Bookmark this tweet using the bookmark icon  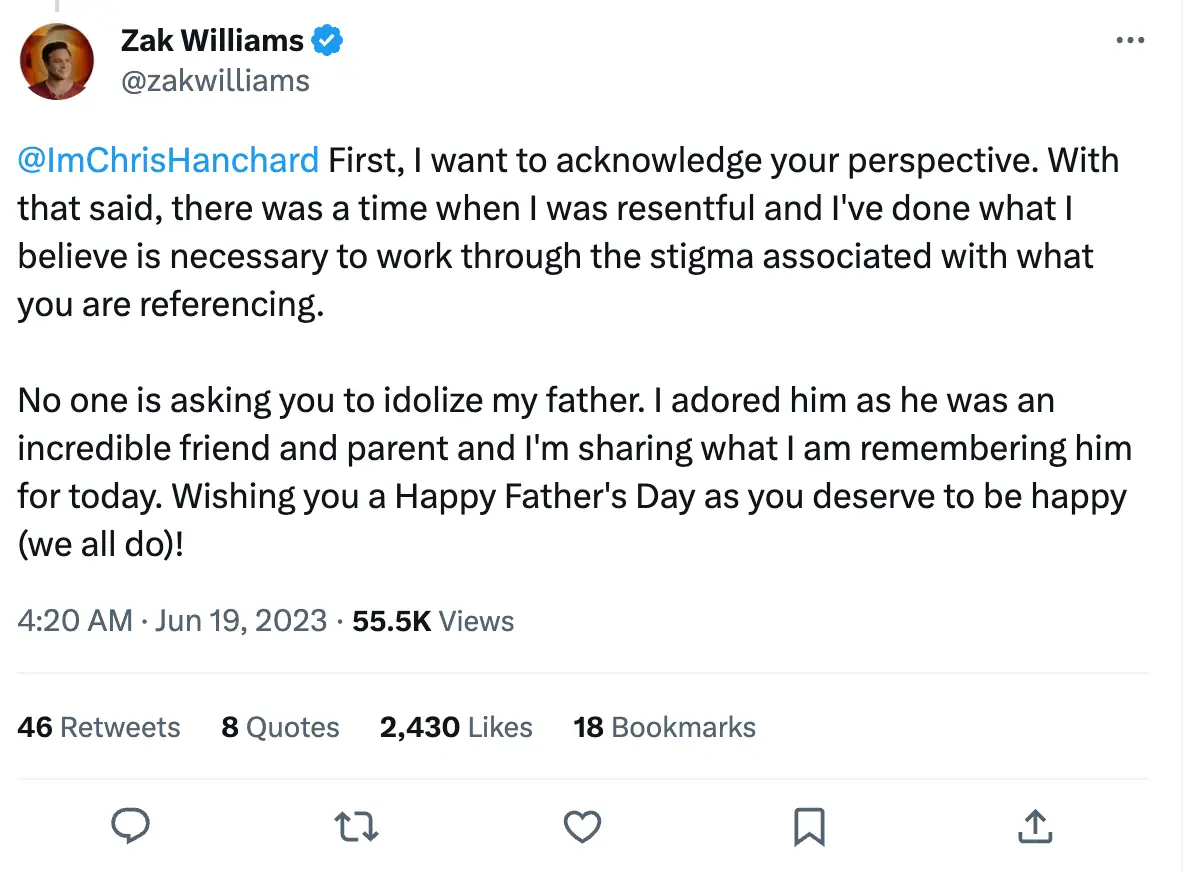(808, 826)
